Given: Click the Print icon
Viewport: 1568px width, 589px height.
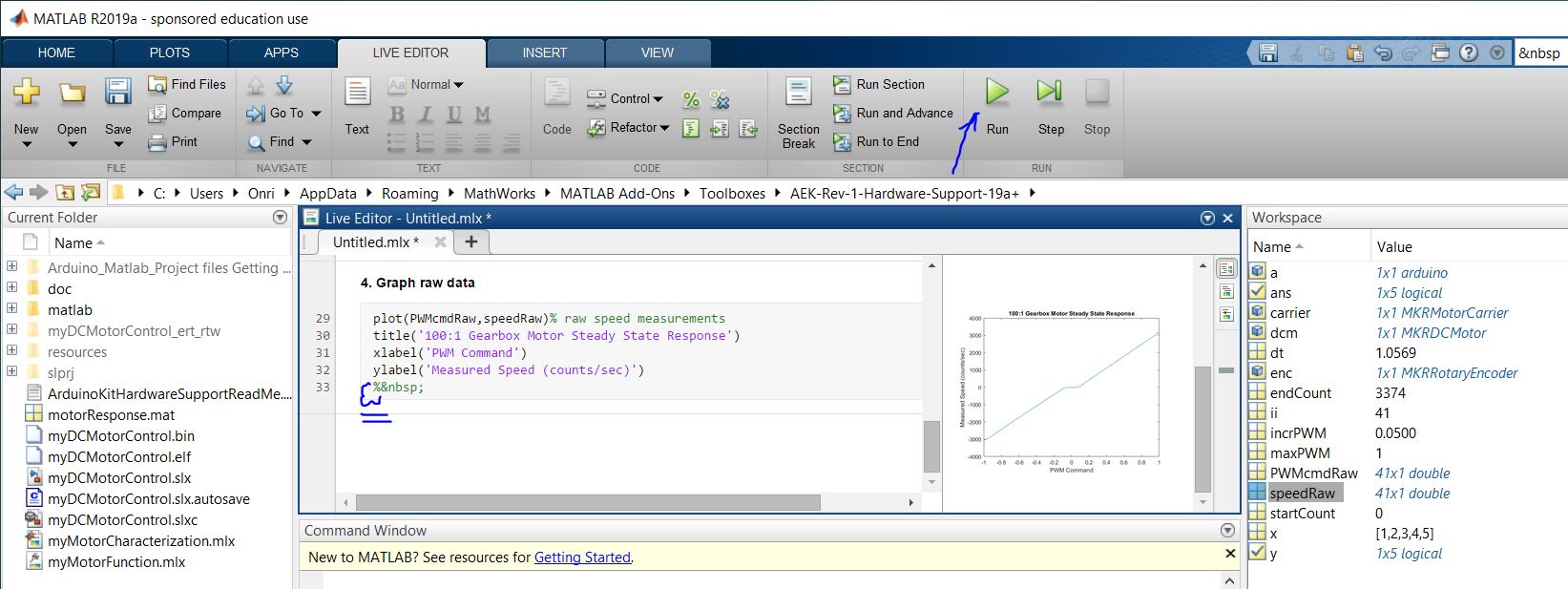Looking at the screenshot, I should coord(157,142).
